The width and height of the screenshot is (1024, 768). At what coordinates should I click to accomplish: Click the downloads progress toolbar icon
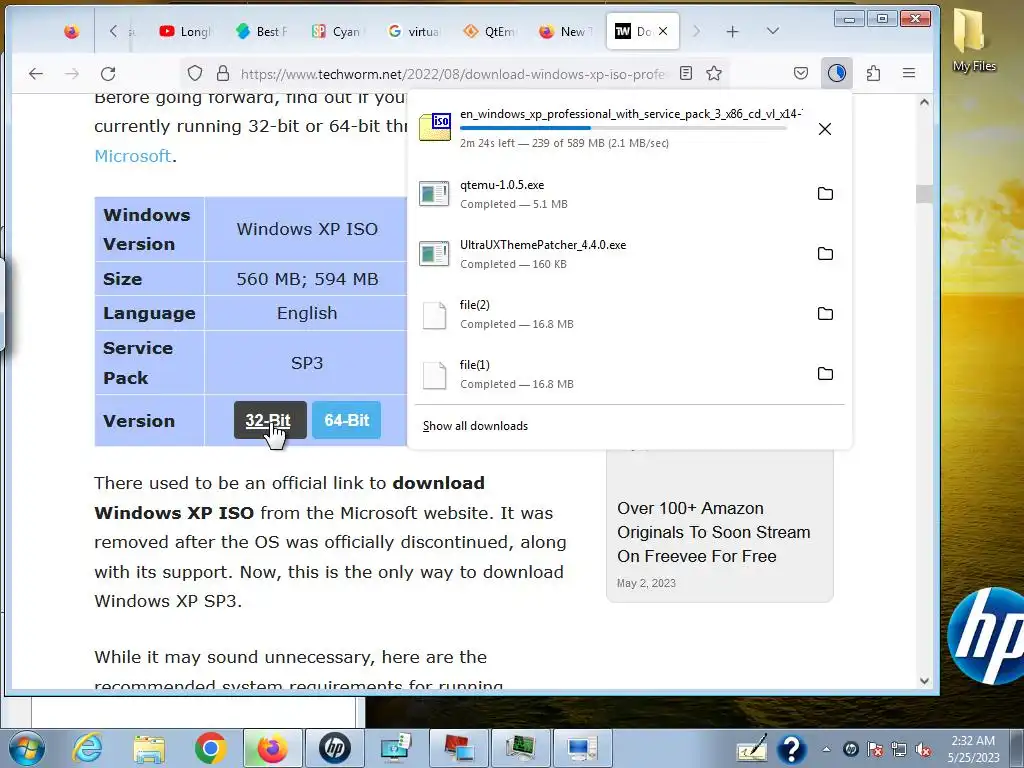coord(837,73)
